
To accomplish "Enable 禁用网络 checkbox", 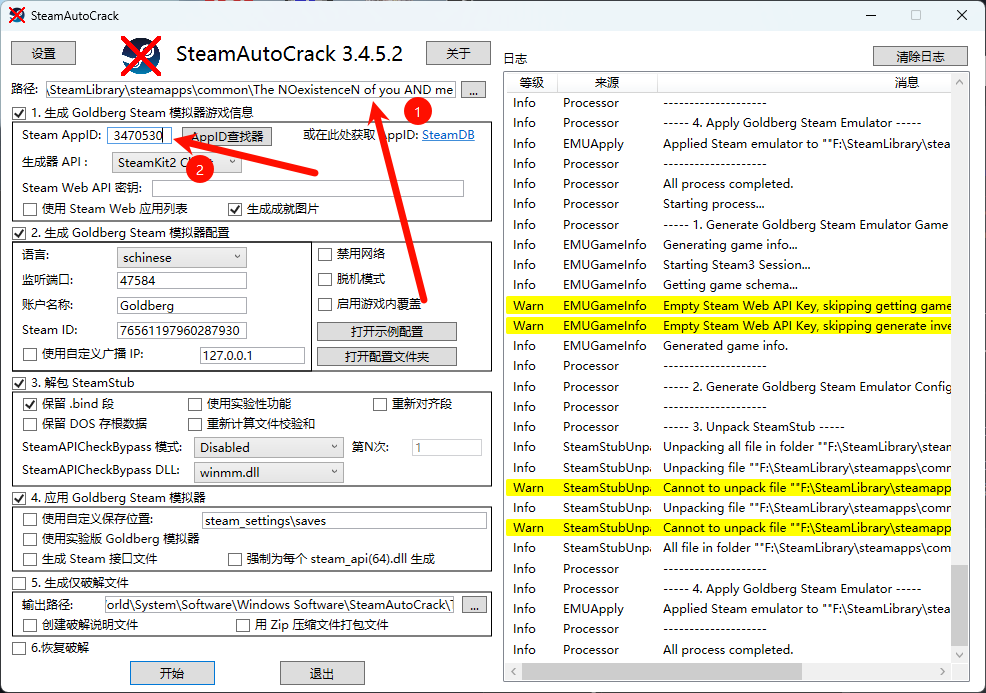I will [x=325, y=254].
